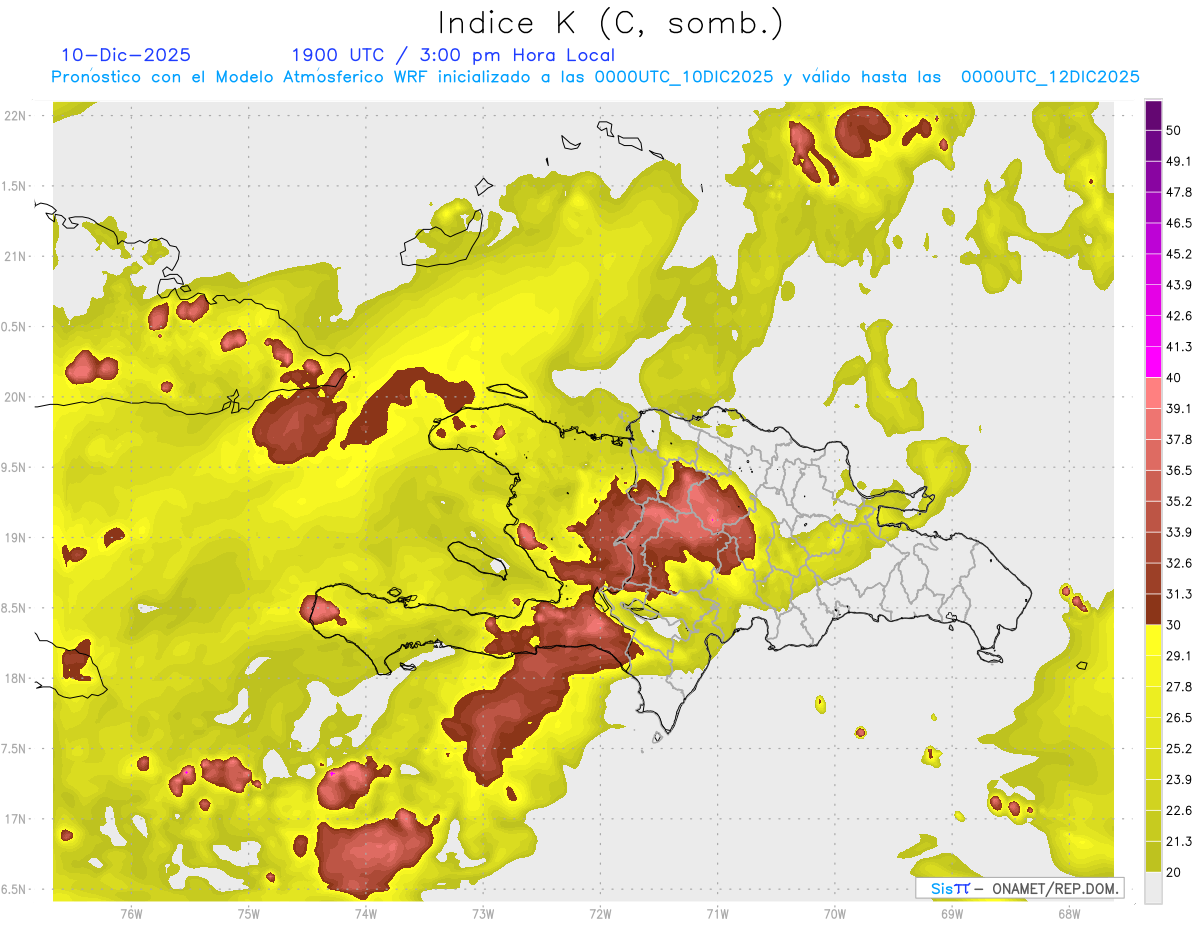Click the '22.6' color scale value
Screen dimensions: 1200x927
coord(1179,810)
